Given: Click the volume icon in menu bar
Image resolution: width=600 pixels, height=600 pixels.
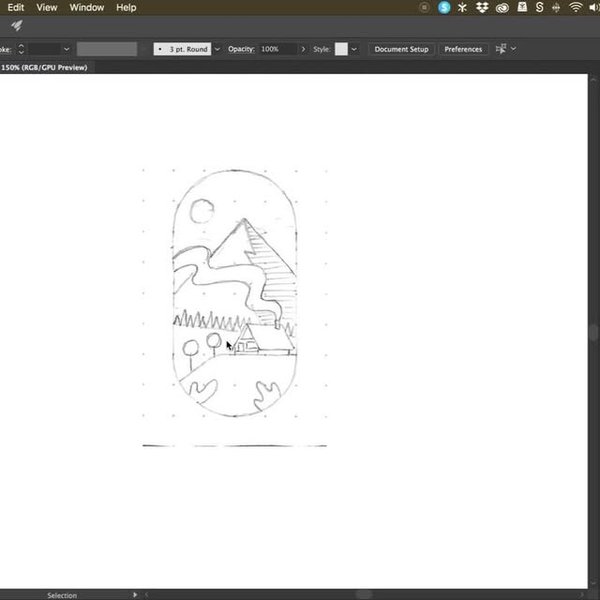Looking at the screenshot, I should click(x=593, y=7).
